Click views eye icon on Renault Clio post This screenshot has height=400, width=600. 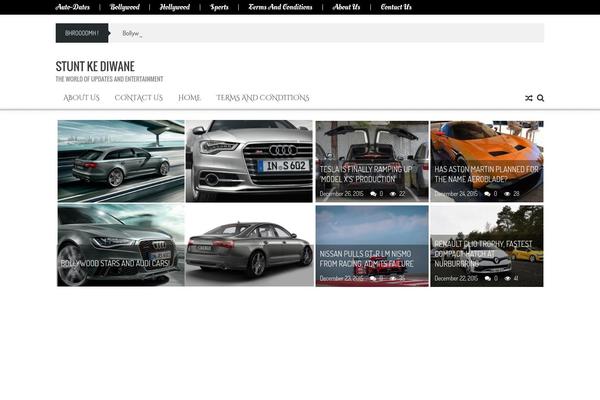click(x=507, y=278)
